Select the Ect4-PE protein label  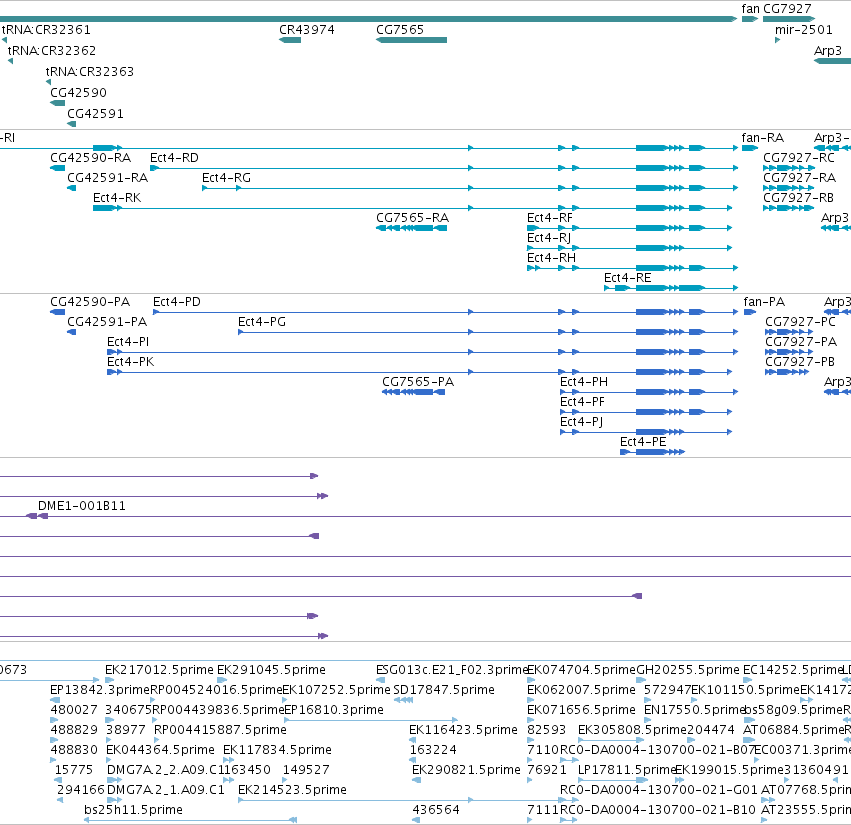(643, 442)
